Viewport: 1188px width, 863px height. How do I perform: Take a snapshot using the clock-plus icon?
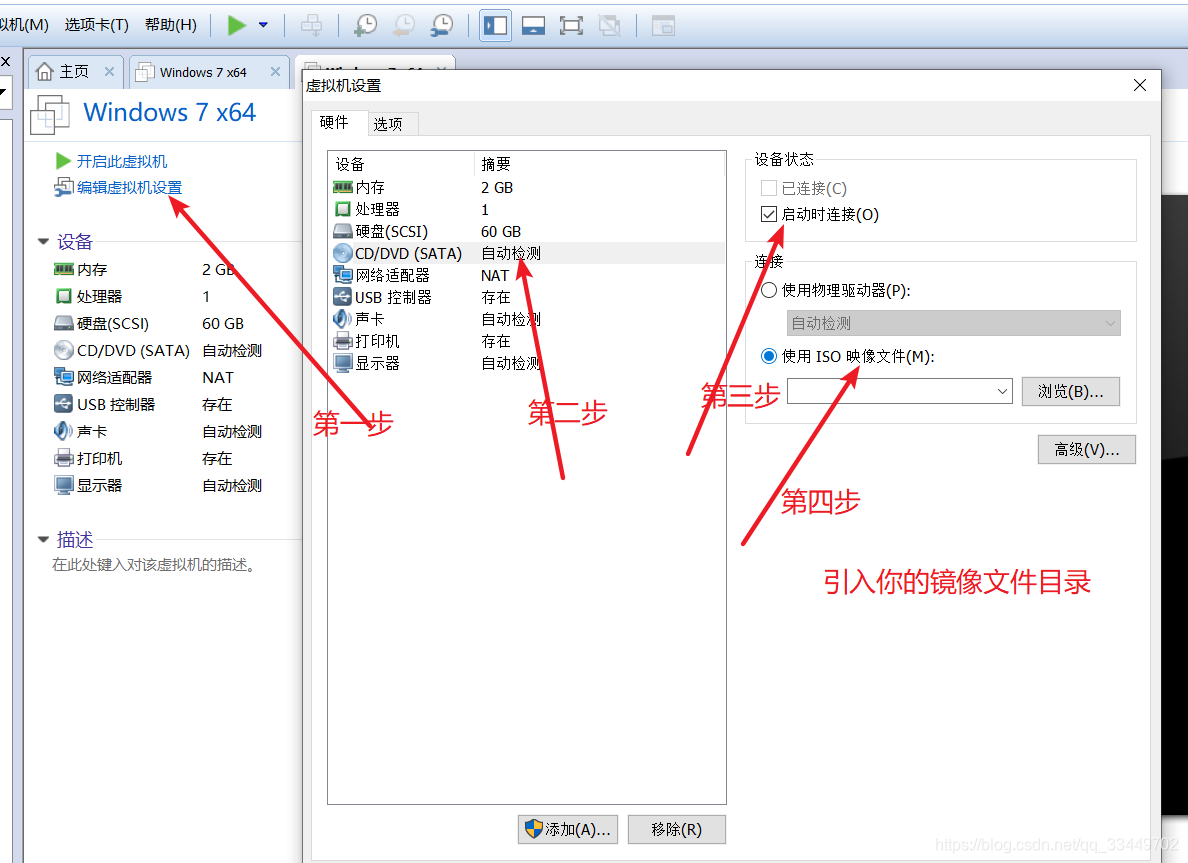click(x=366, y=26)
